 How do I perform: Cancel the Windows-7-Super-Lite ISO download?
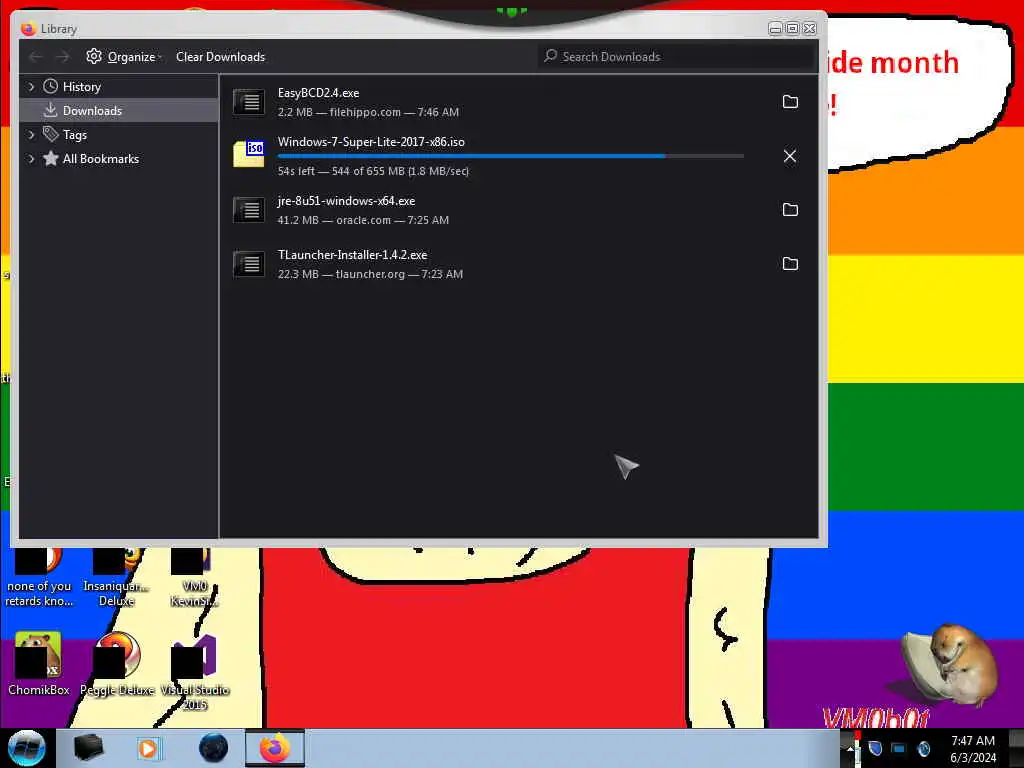coord(790,156)
